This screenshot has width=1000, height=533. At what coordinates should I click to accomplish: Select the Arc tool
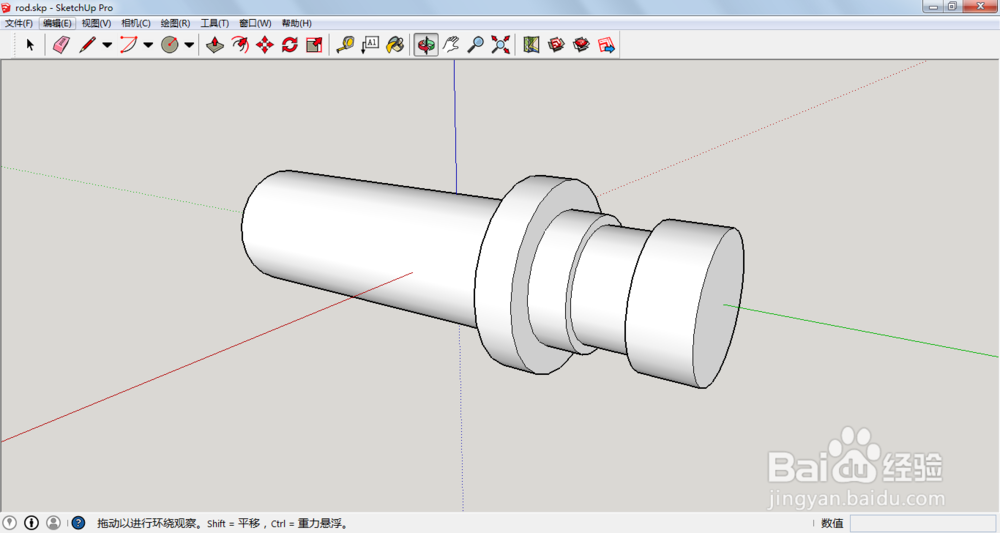tap(128, 45)
